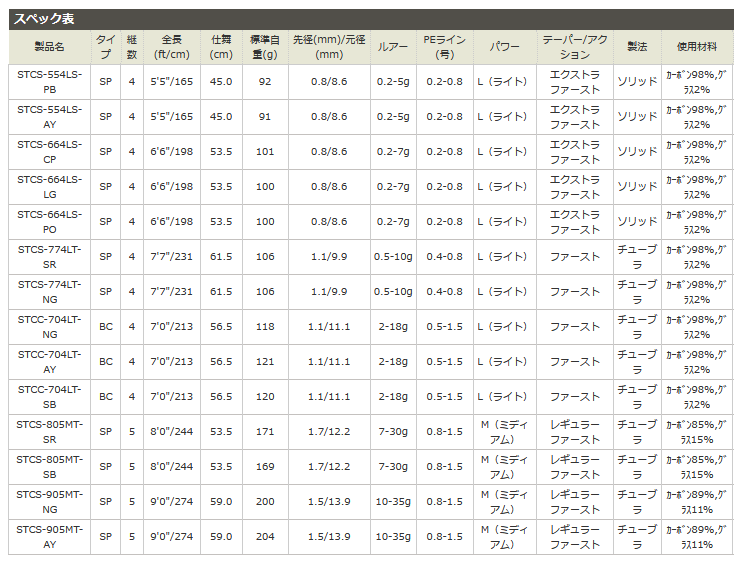Screen dimensions: 743x562
Task: Click lure 10-35g in STCS-905MT-AY row
Action: pyautogui.click(x=393, y=537)
